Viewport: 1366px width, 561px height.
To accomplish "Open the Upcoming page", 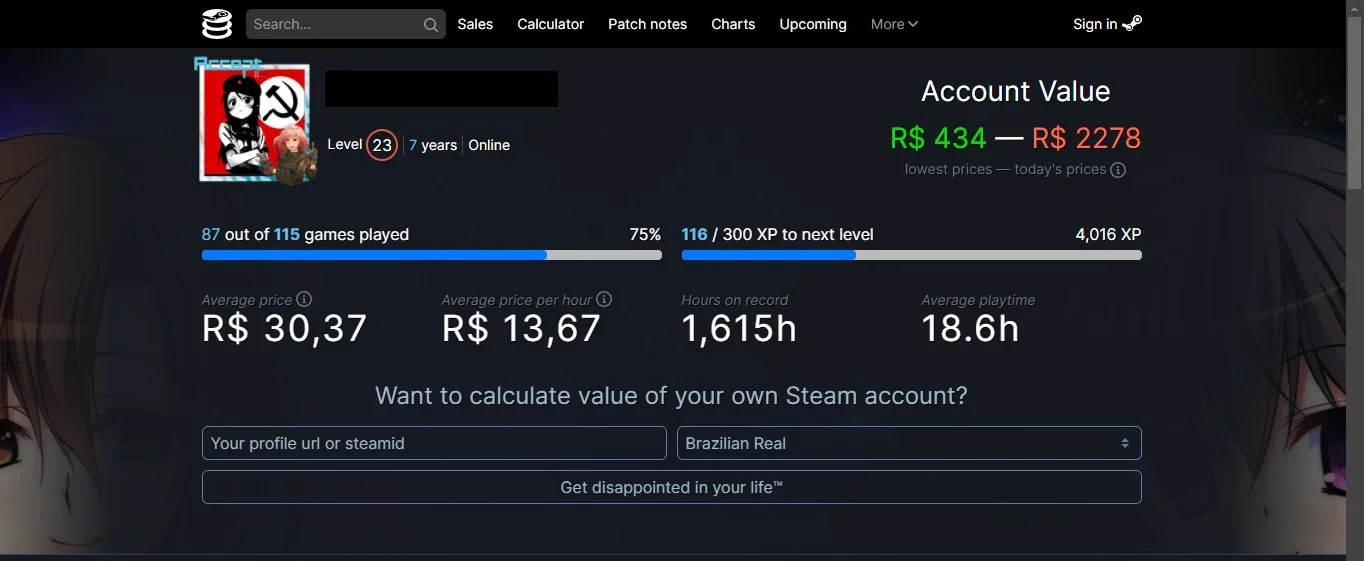I will pos(813,24).
